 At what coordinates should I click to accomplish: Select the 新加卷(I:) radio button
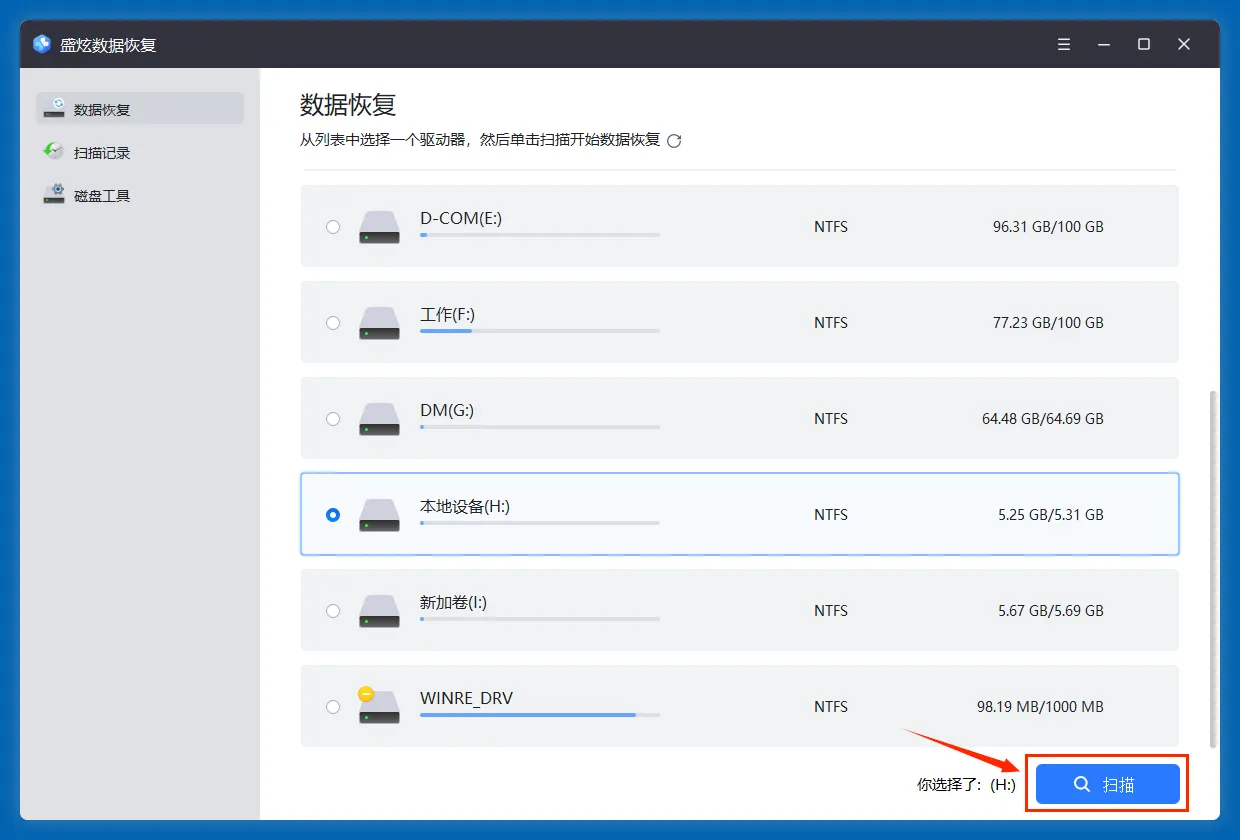[333, 611]
